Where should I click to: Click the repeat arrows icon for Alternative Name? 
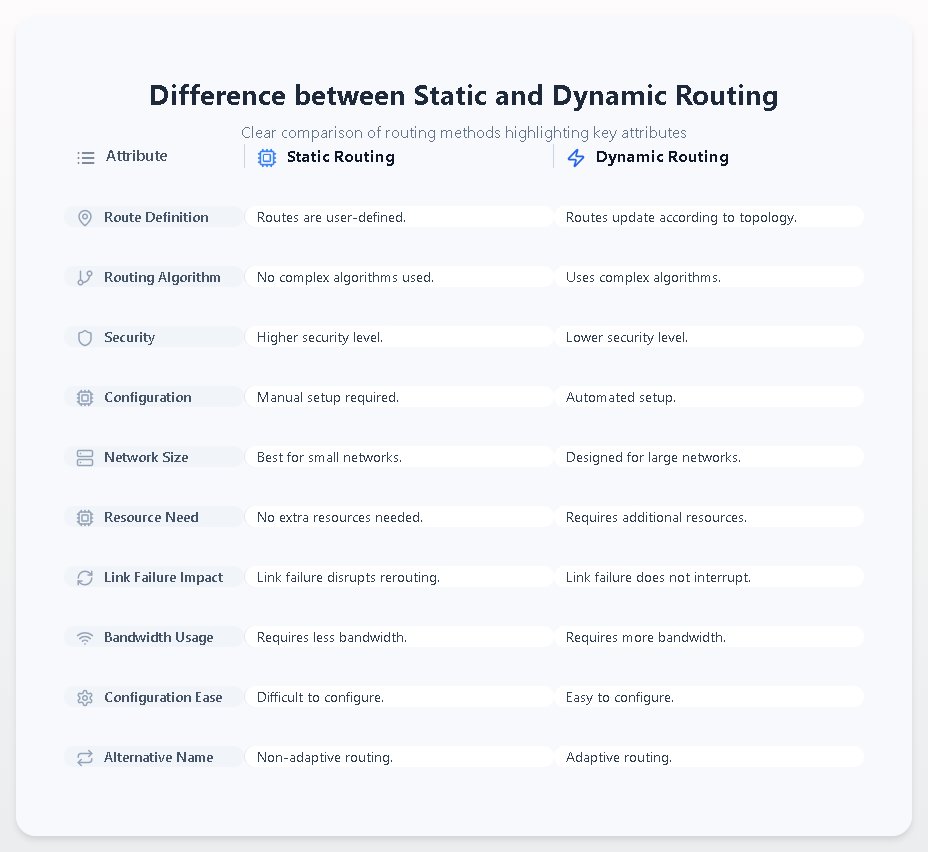(x=85, y=757)
